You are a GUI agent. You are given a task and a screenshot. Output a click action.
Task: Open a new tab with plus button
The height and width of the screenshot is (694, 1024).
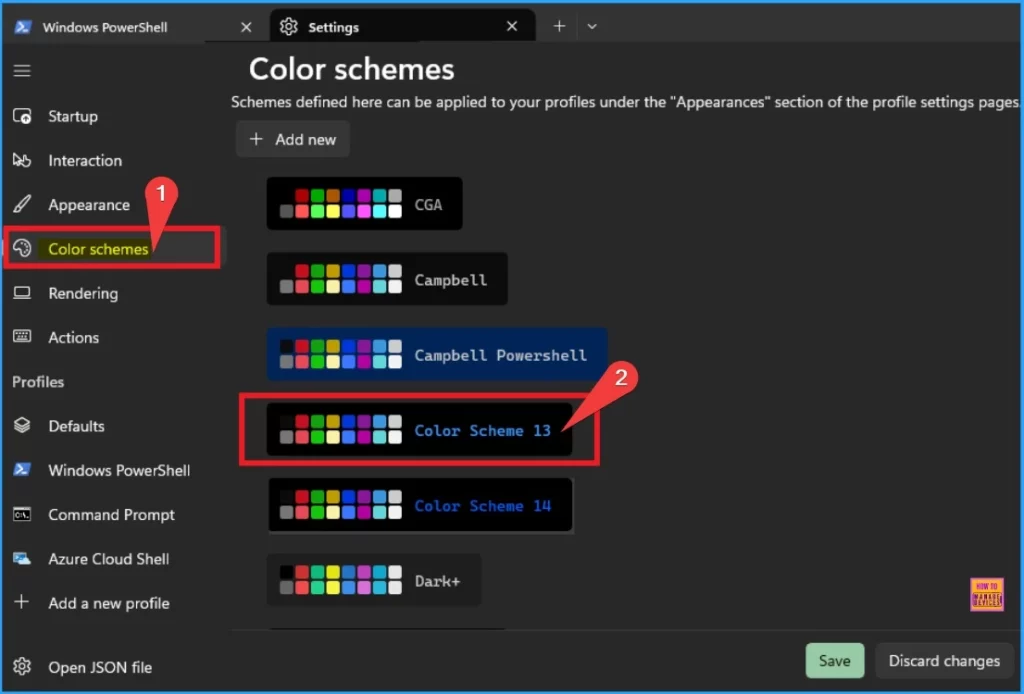click(559, 26)
